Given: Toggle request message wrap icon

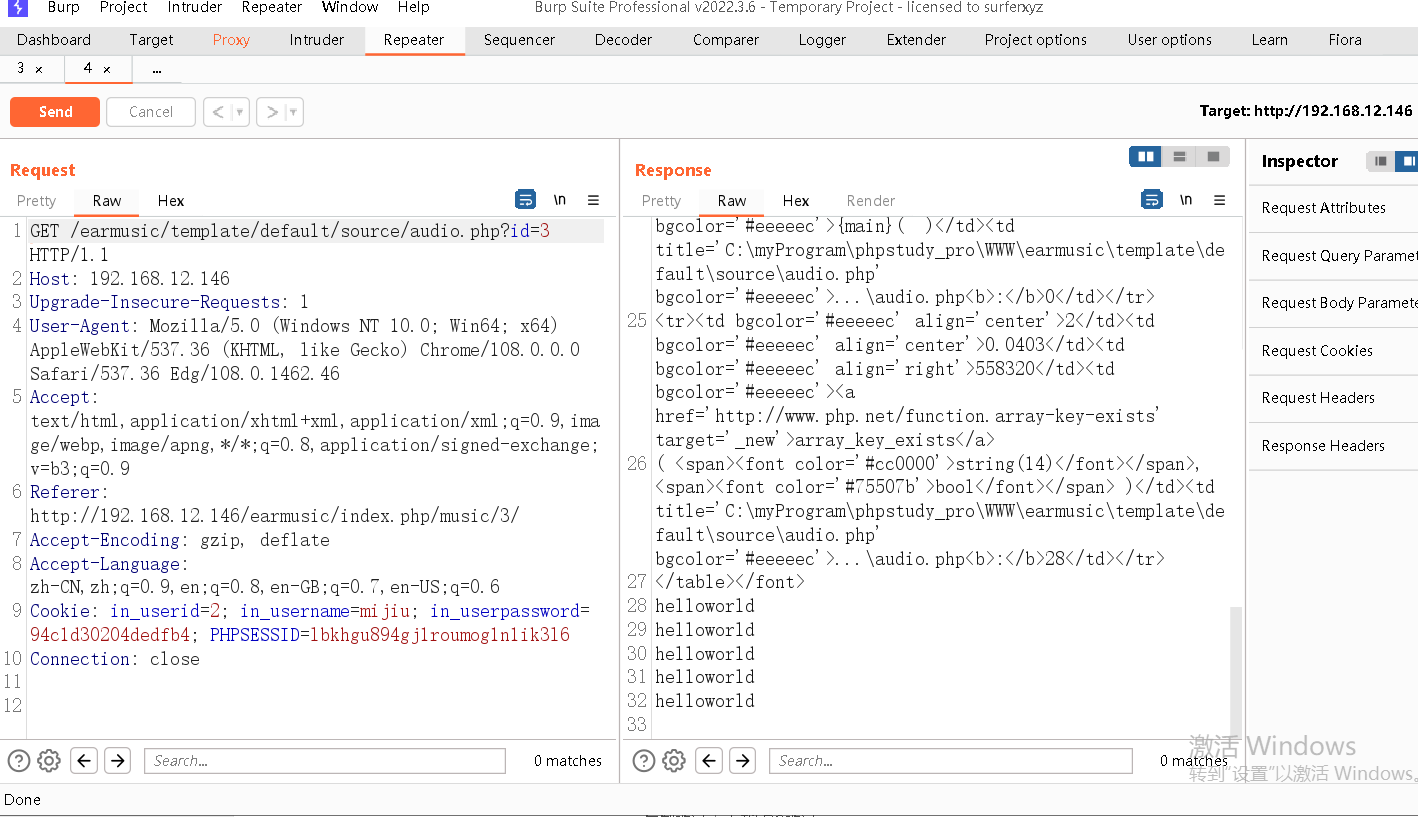Looking at the screenshot, I should pos(525,200).
